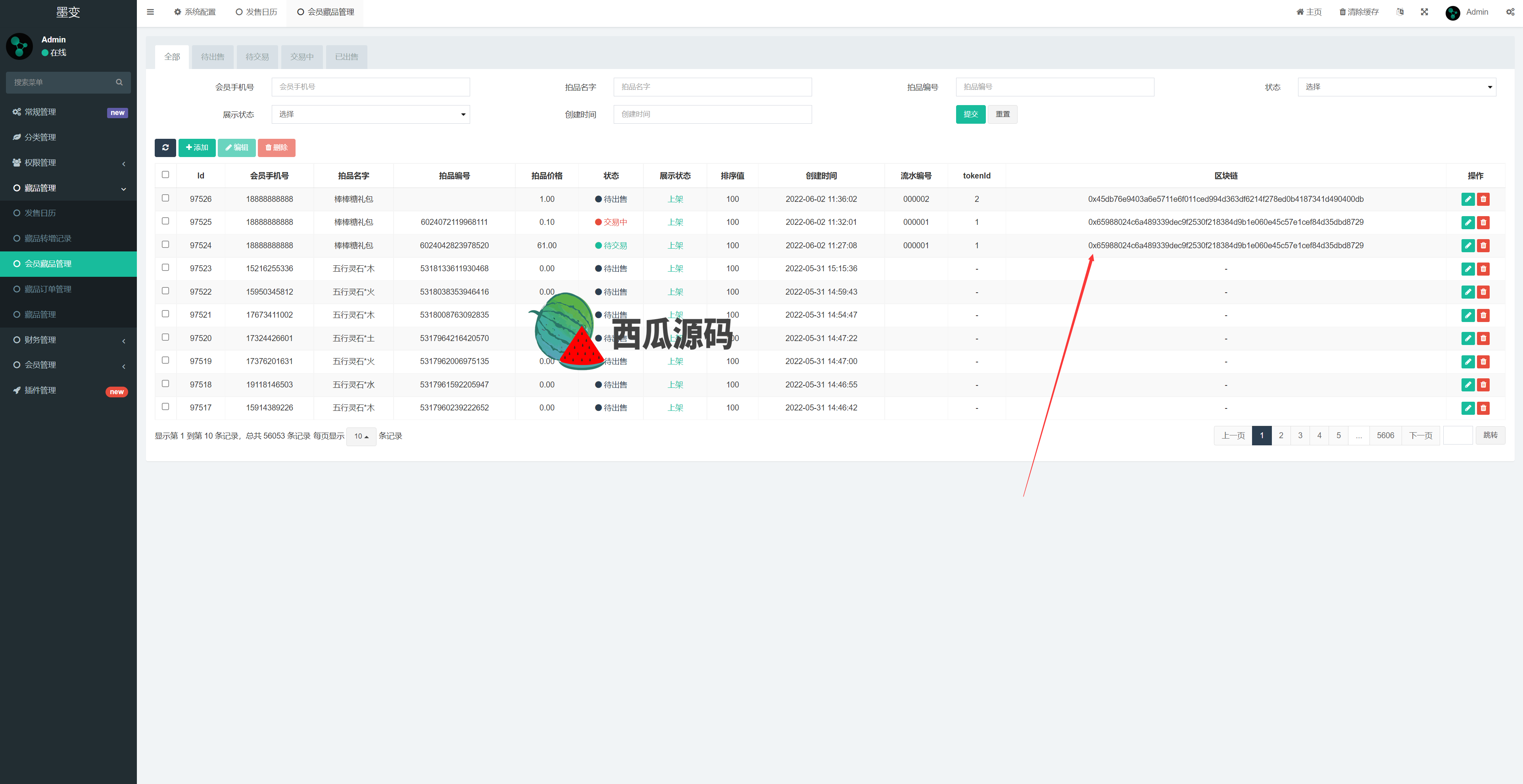Click delete icon for row 97521

pos(1483,315)
